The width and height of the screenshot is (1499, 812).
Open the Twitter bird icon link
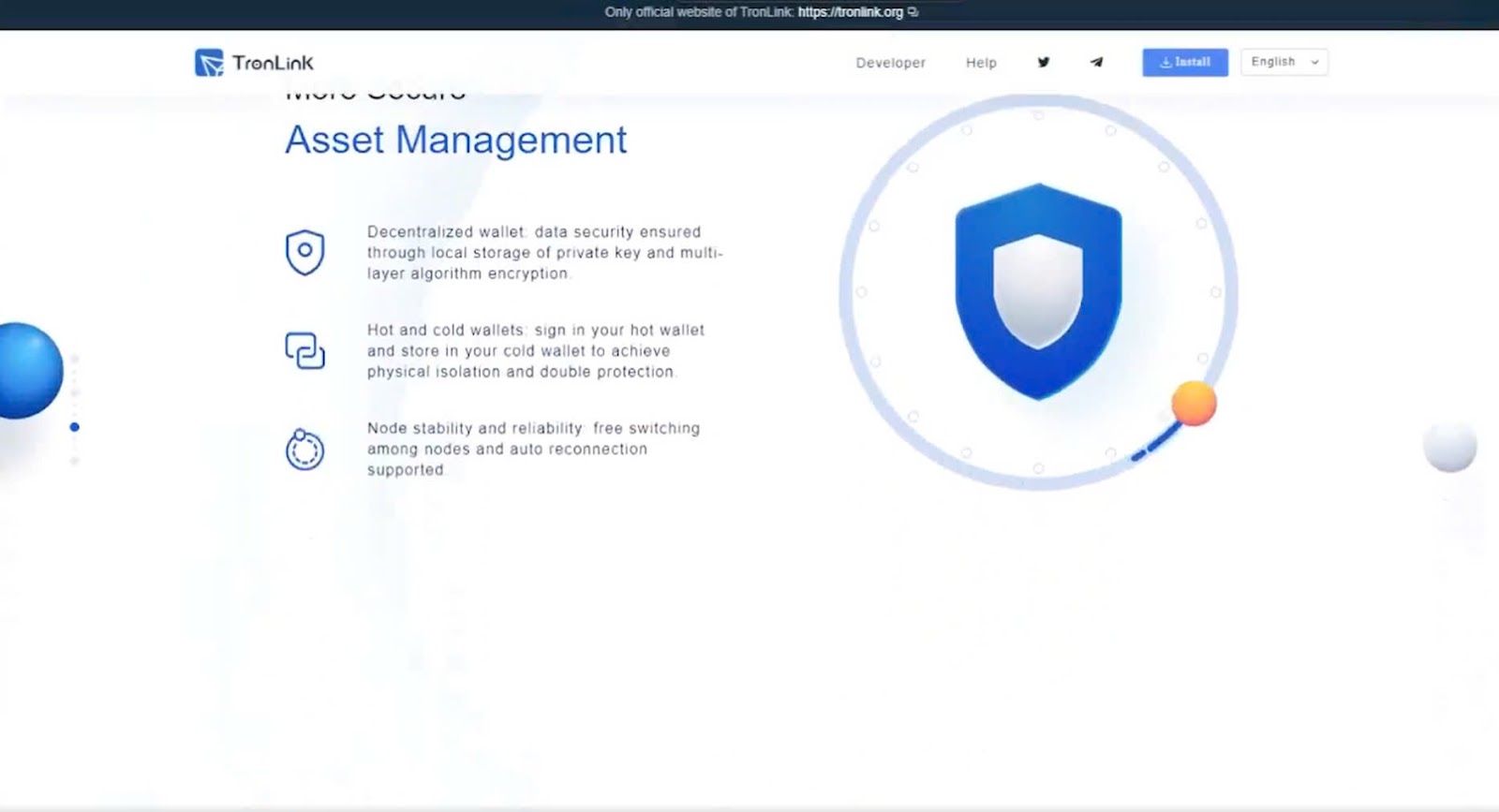click(x=1043, y=63)
